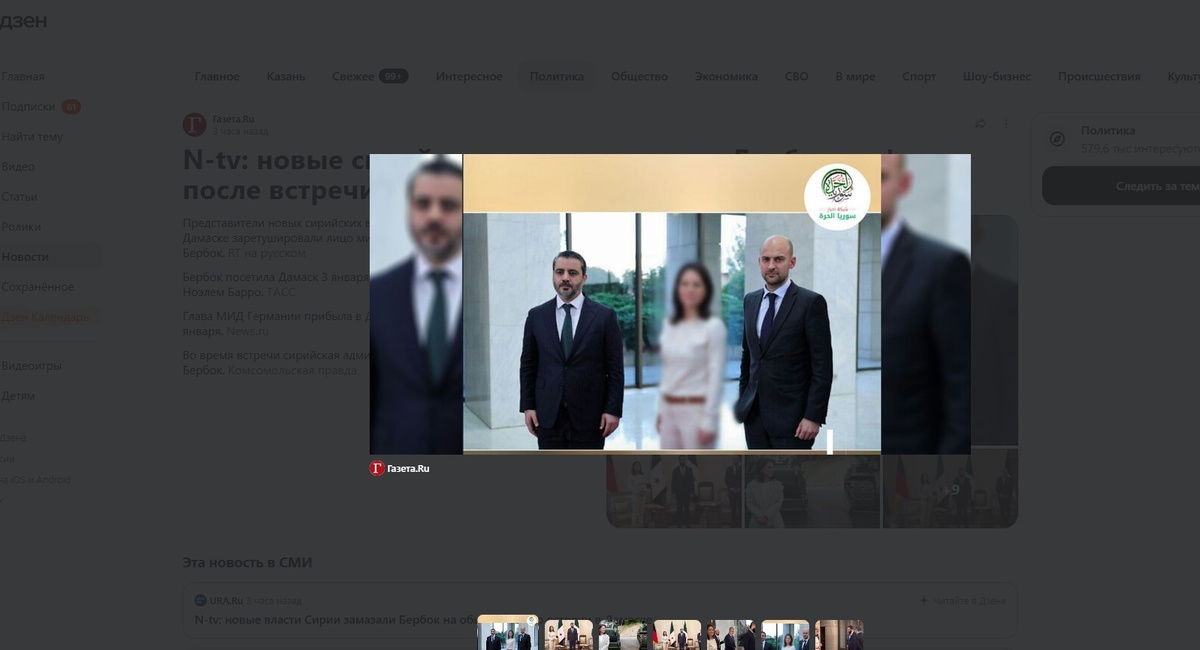
Task: Switch to the Происшествия news tab
Action: click(1099, 76)
